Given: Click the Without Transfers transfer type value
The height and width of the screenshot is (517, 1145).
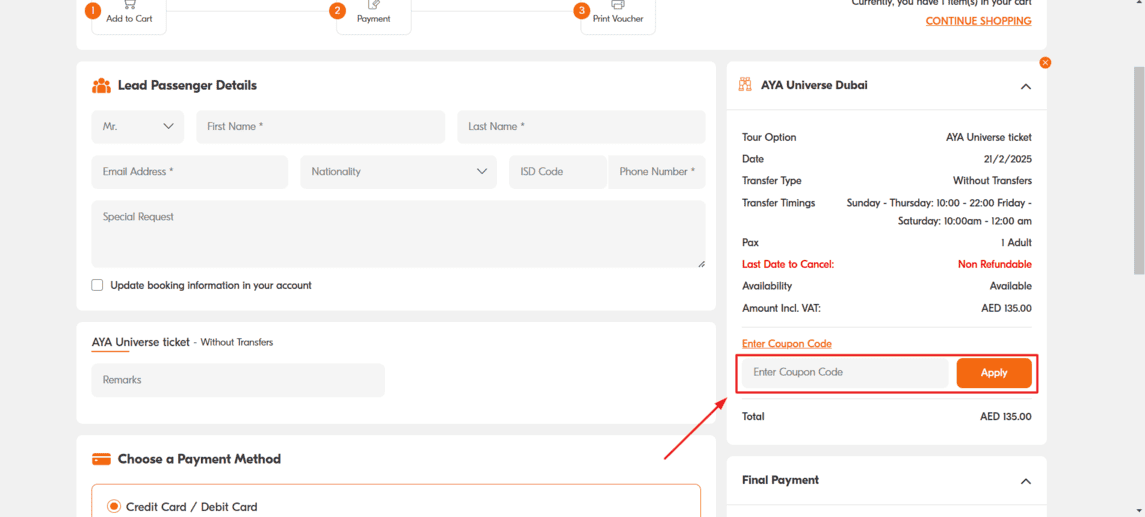Looking at the screenshot, I should 992,181.
